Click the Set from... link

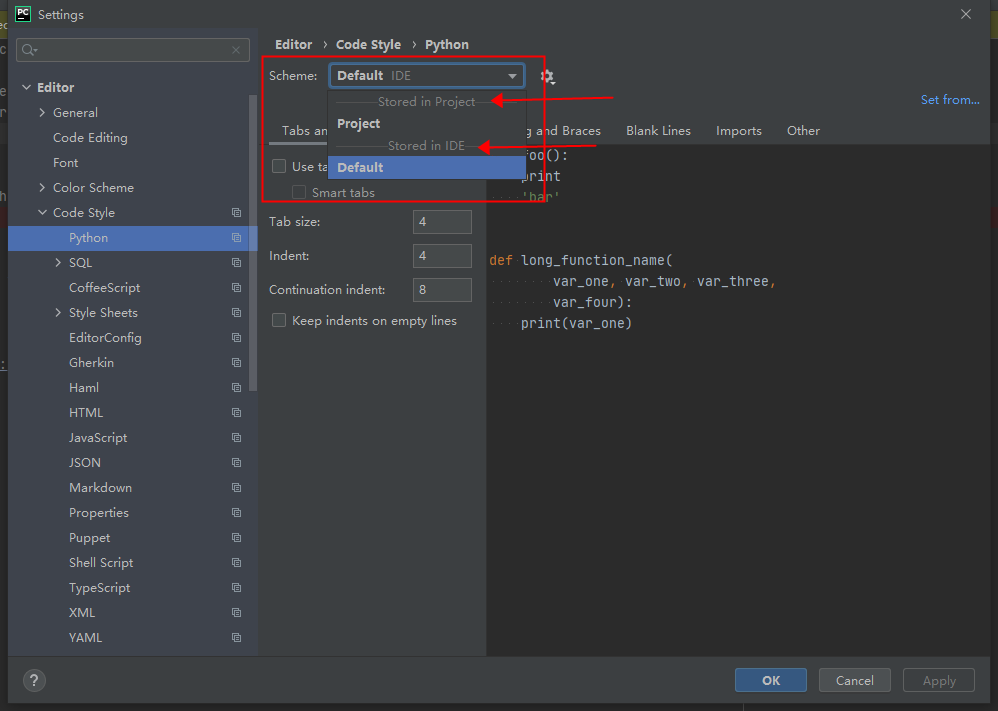pos(949,100)
